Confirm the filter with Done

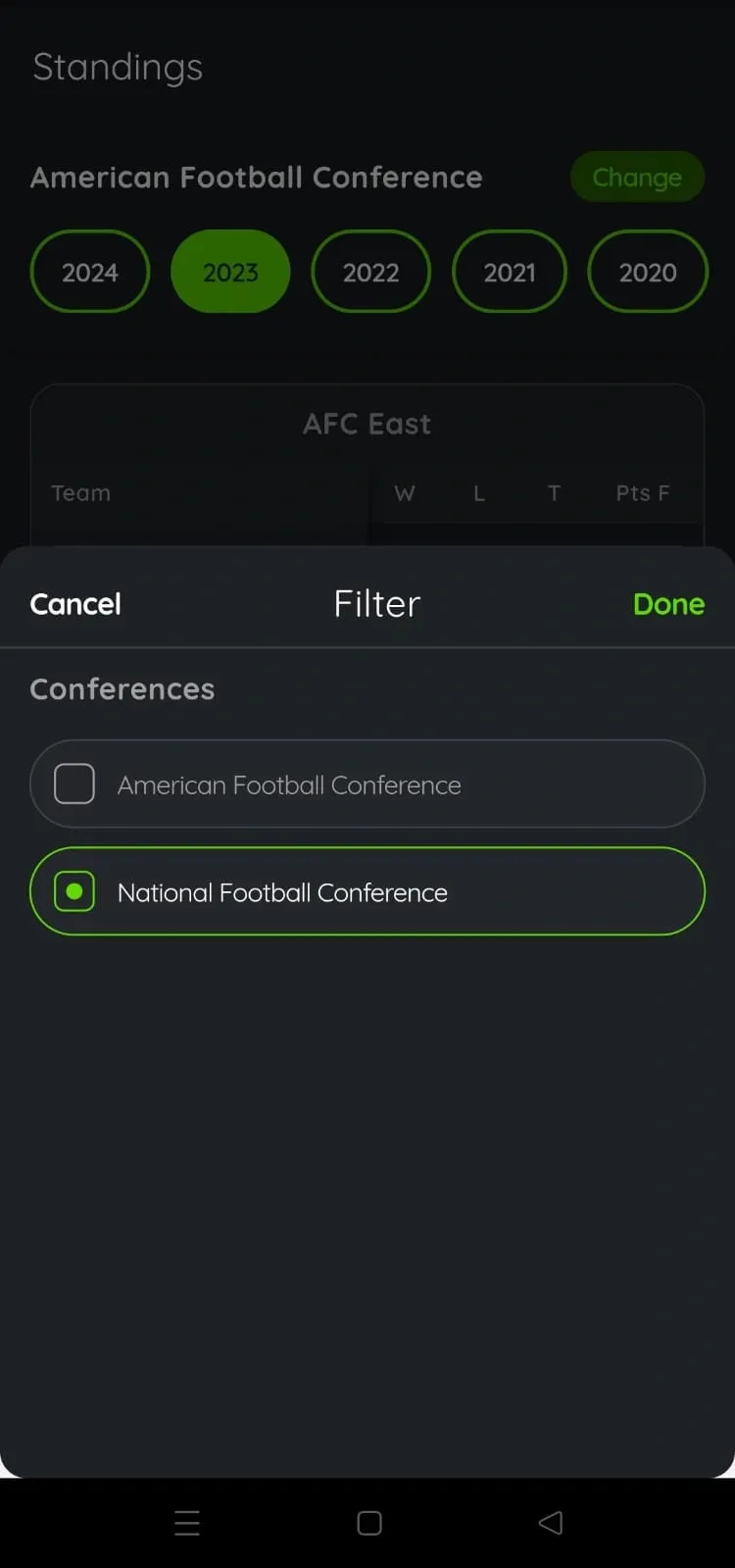click(668, 604)
